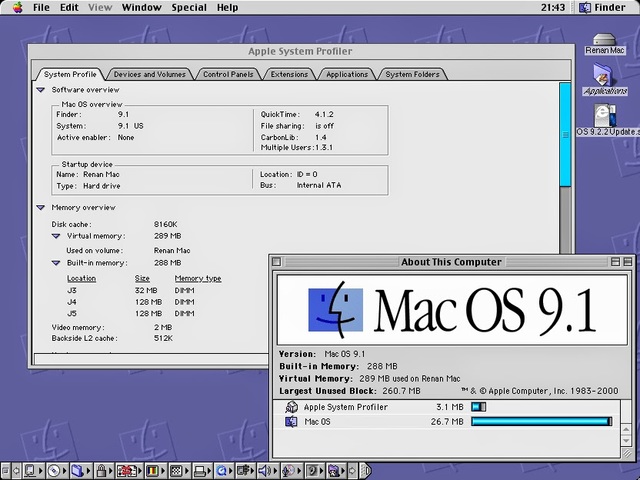Open the Help menu
This screenshot has height=480, width=640.
tap(227, 7)
